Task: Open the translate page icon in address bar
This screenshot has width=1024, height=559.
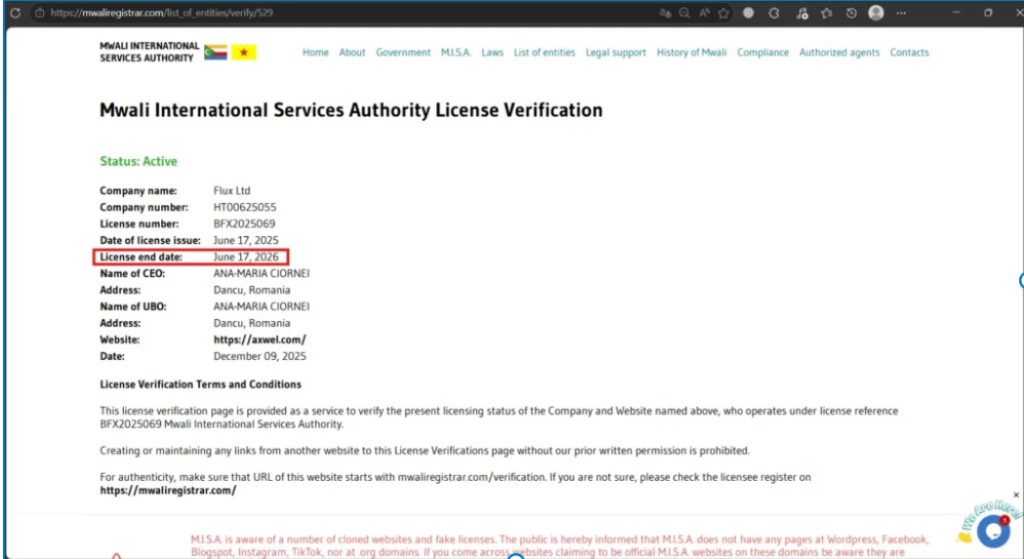Action: tap(665, 13)
